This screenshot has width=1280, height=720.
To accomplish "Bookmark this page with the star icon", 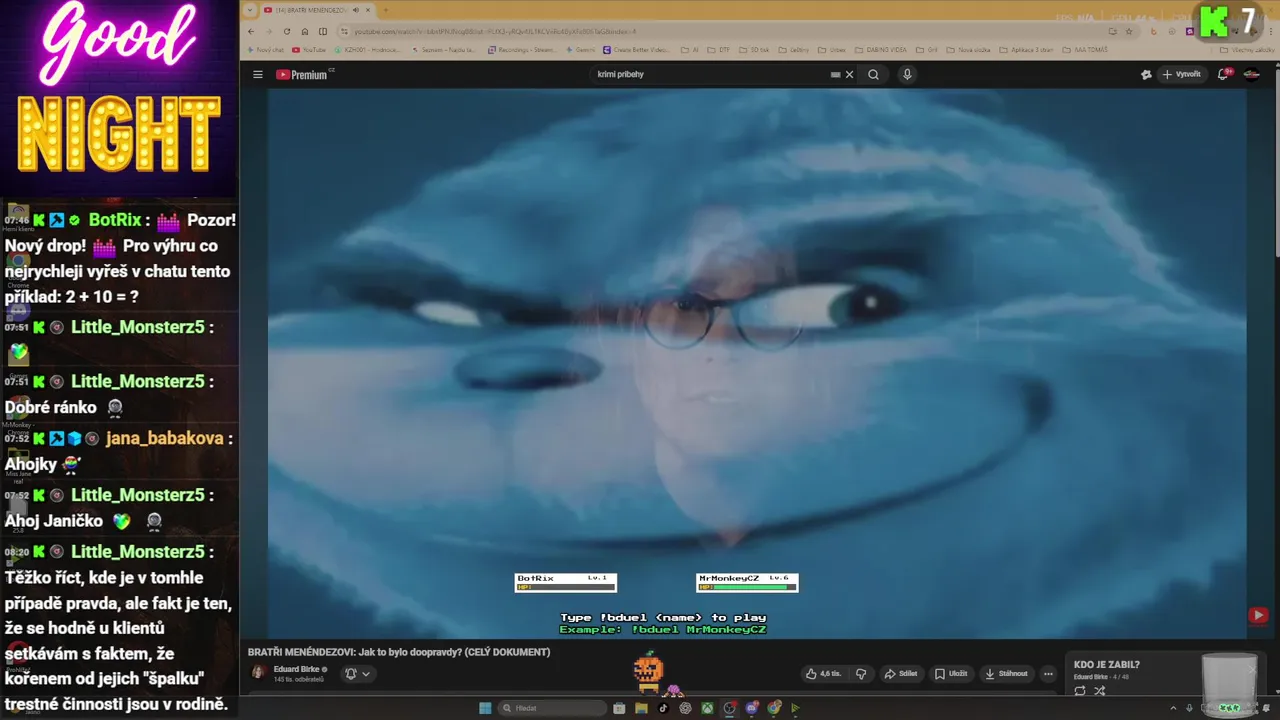I will 1129,31.
